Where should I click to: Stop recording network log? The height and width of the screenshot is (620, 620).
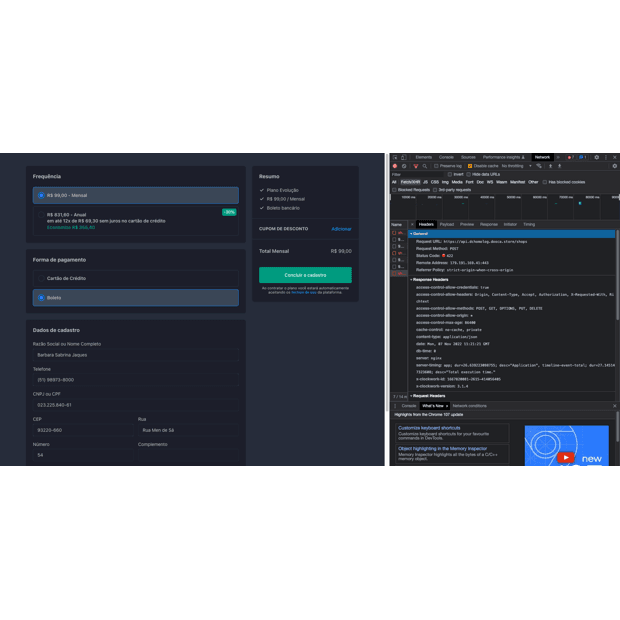[x=395, y=166]
